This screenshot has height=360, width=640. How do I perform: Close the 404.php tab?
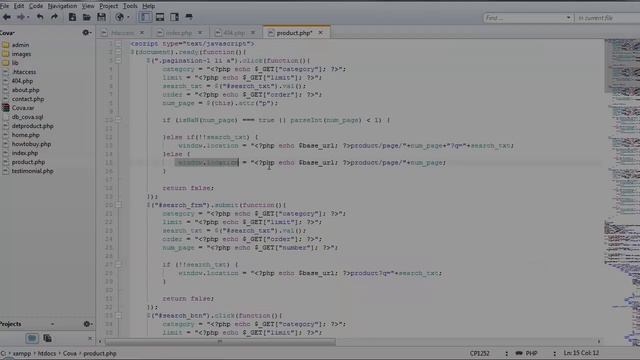[x=253, y=33]
